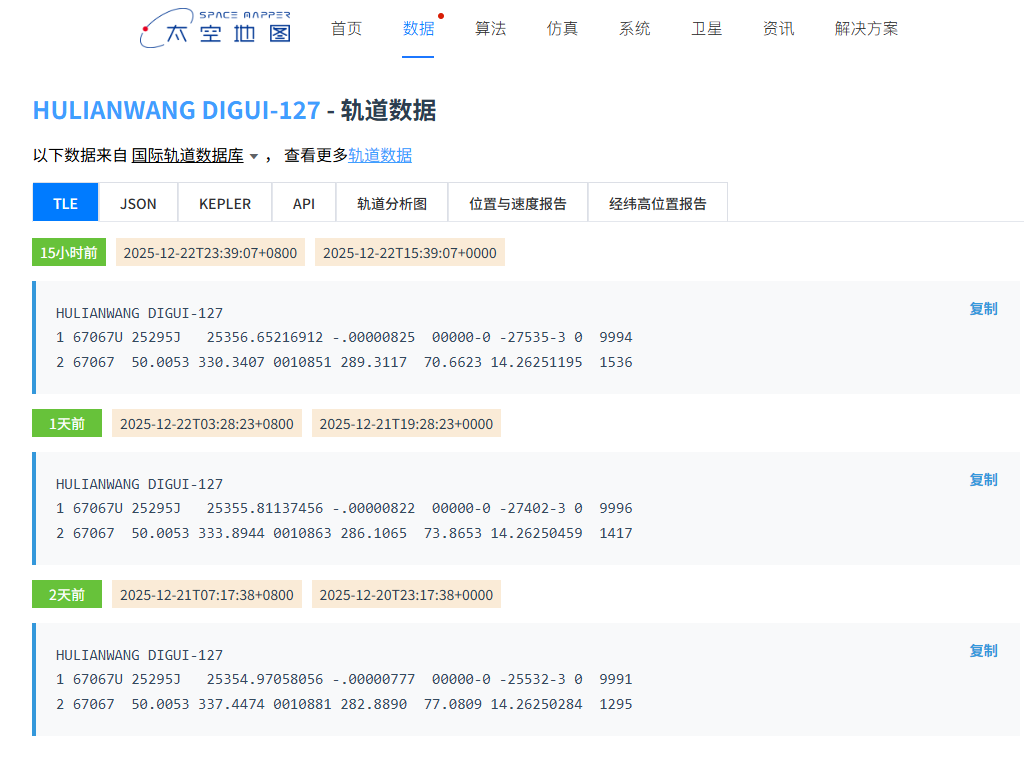Click the HULIANWANG DIGUI-127 title link
Image resolution: width=1024 pixels, height=757 pixels.
176,110
